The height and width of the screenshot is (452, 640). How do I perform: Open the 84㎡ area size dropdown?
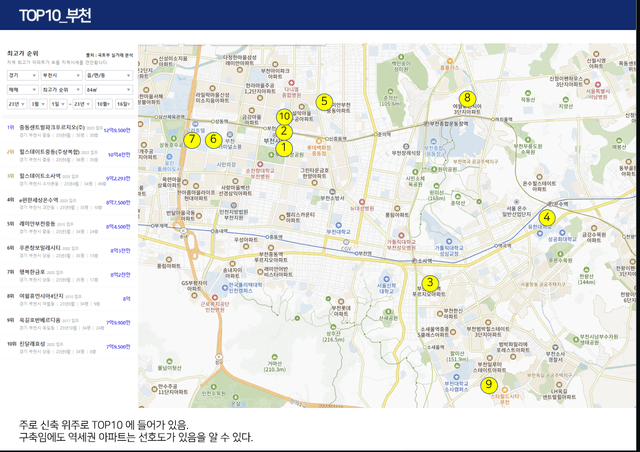109,90
